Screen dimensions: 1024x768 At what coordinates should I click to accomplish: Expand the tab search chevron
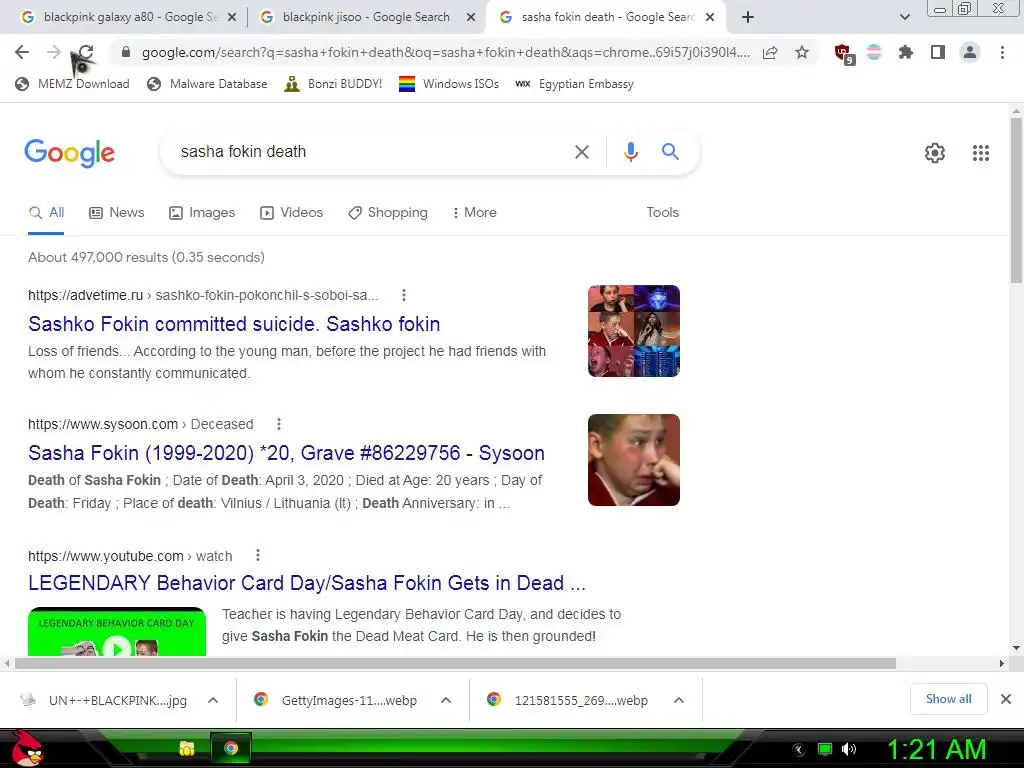904,18
